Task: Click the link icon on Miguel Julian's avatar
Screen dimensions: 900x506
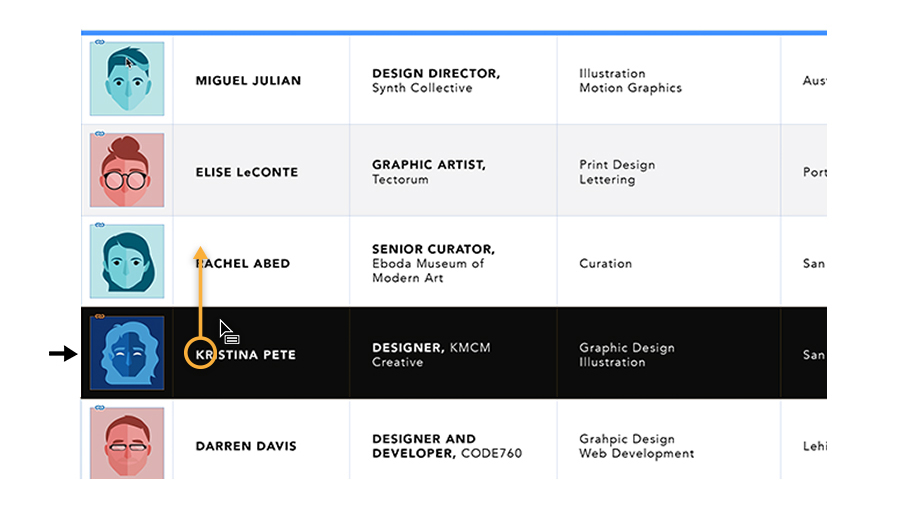Action: [99, 41]
